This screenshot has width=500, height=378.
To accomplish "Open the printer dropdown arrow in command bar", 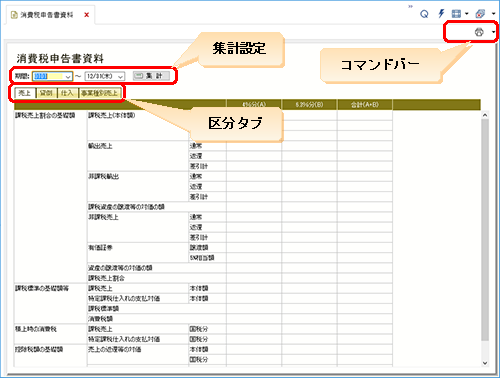I will tap(493, 32).
